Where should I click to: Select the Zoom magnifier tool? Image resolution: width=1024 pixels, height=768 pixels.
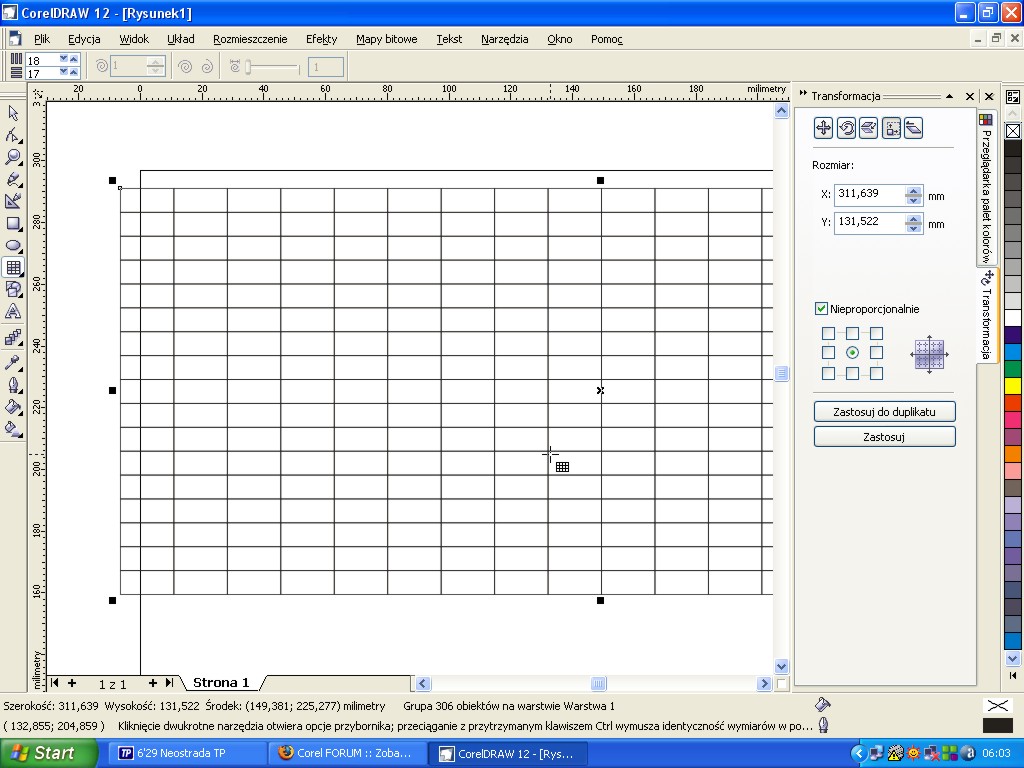(14, 157)
